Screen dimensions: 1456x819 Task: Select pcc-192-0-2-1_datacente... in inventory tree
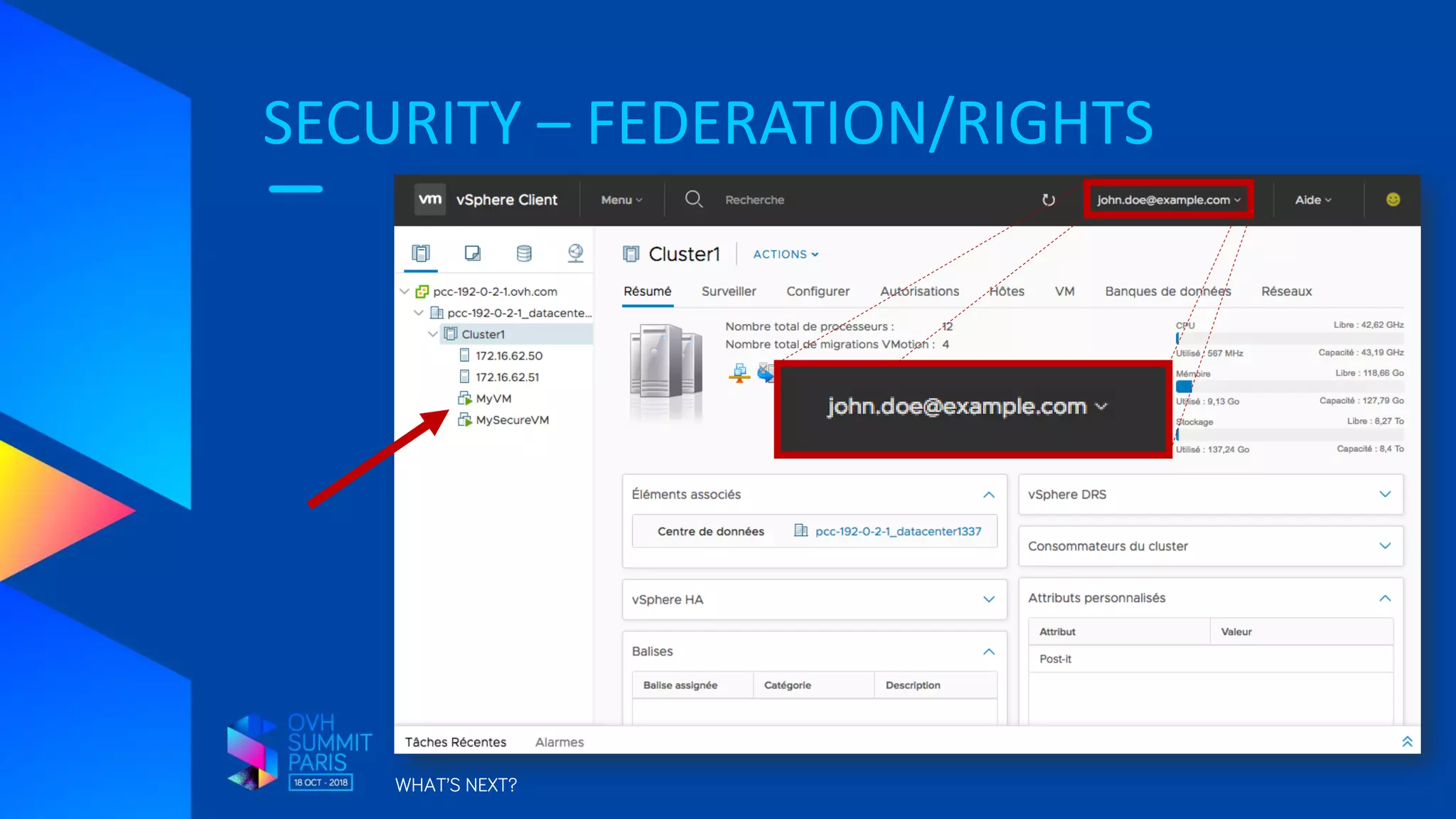(519, 313)
